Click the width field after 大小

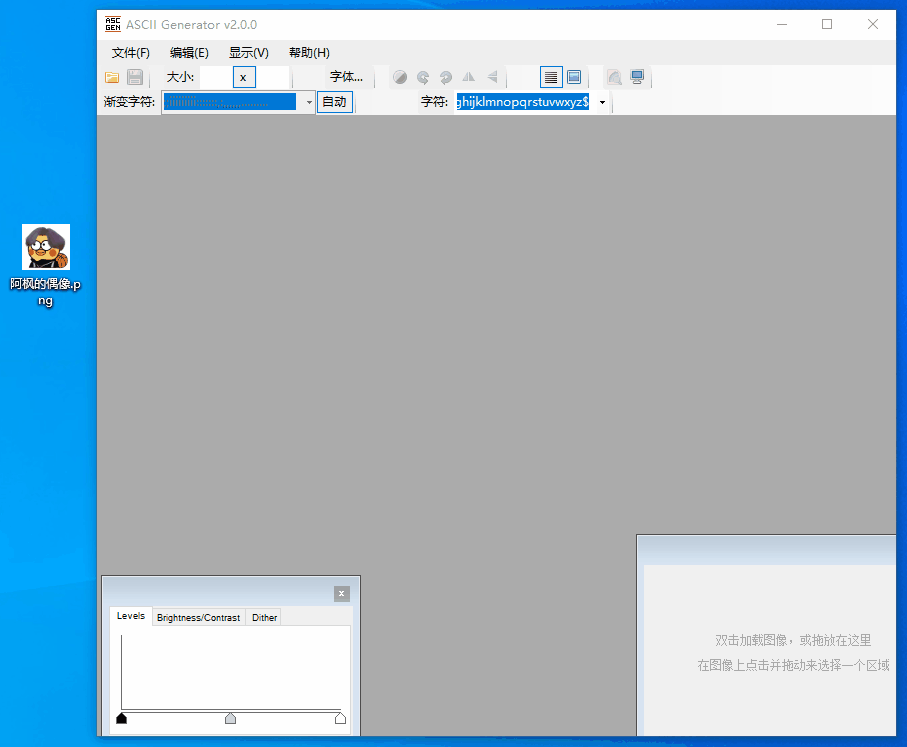(x=216, y=77)
